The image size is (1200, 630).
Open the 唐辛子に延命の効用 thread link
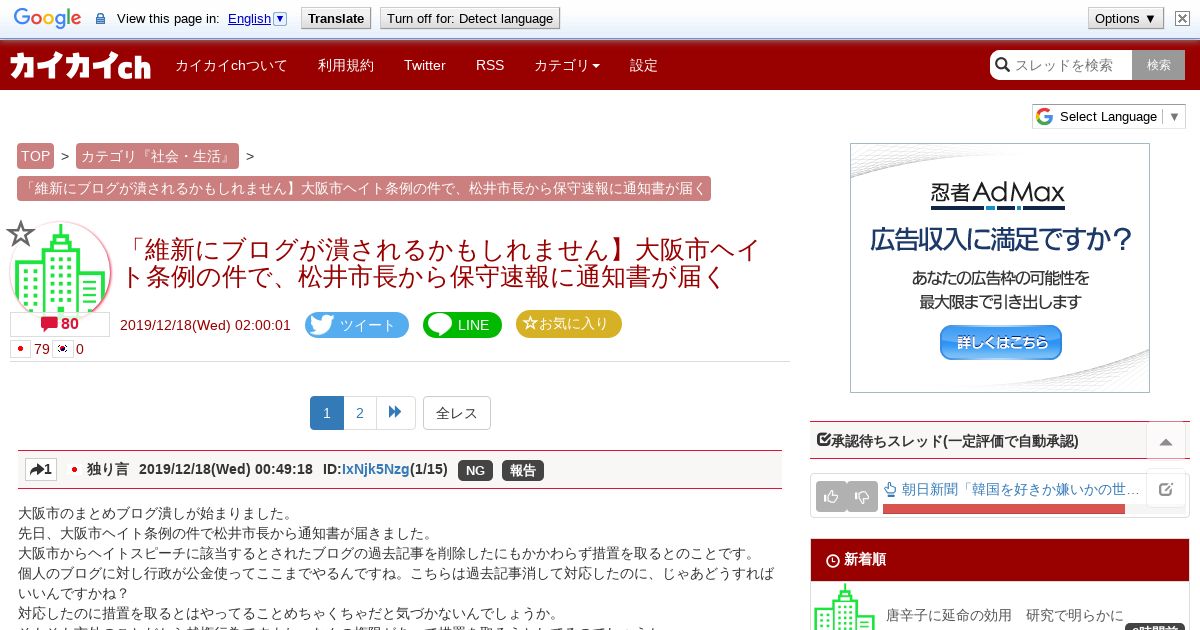point(1005,615)
